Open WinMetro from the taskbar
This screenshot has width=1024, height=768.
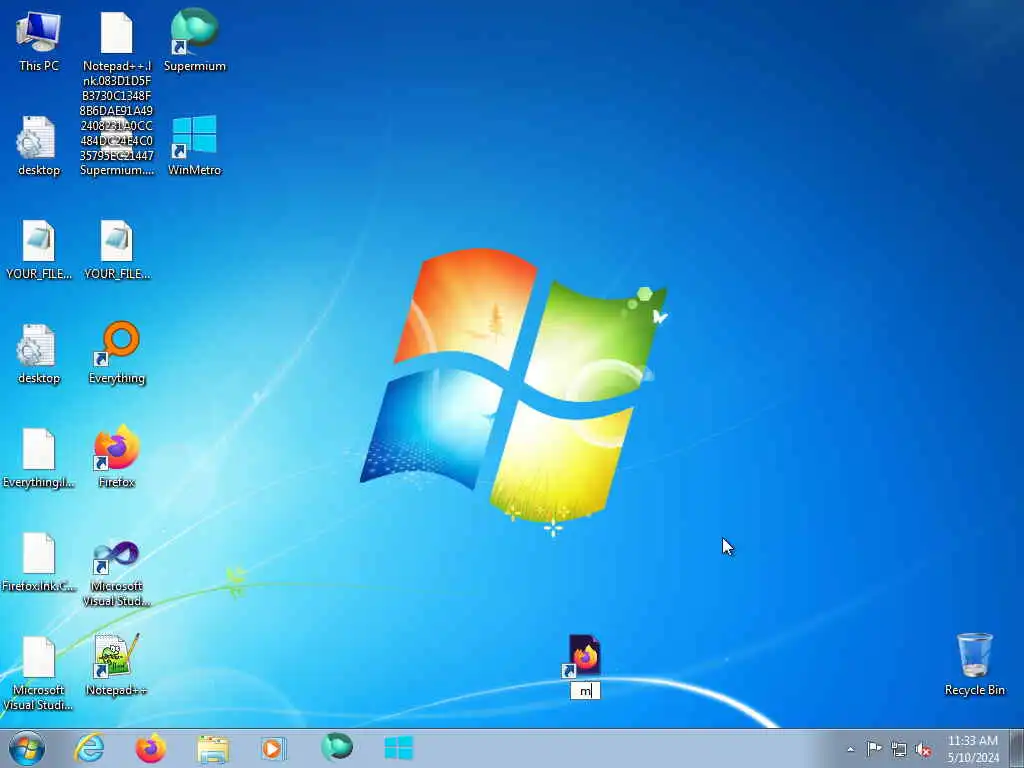tap(398, 748)
